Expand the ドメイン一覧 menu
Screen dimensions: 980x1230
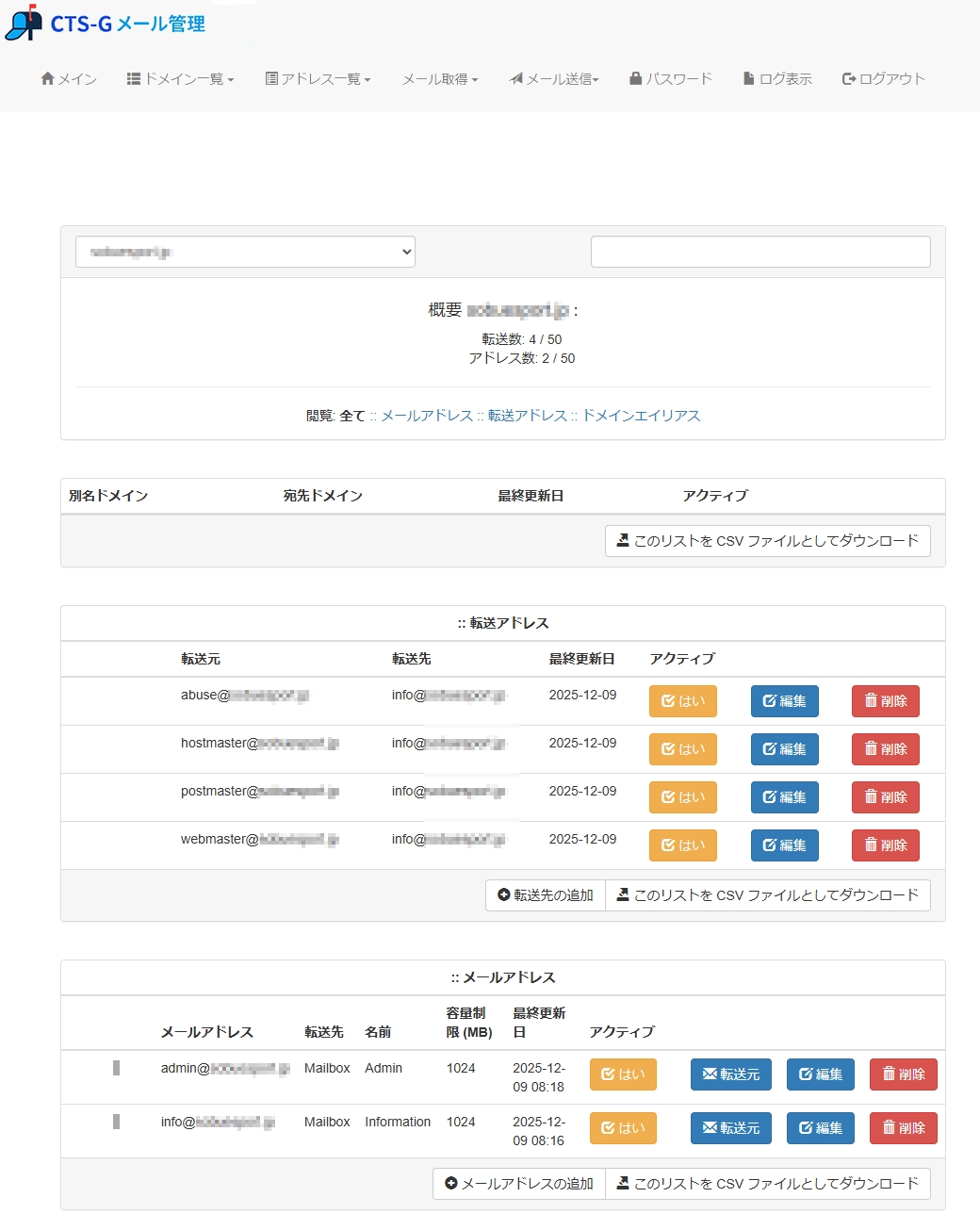[180, 79]
